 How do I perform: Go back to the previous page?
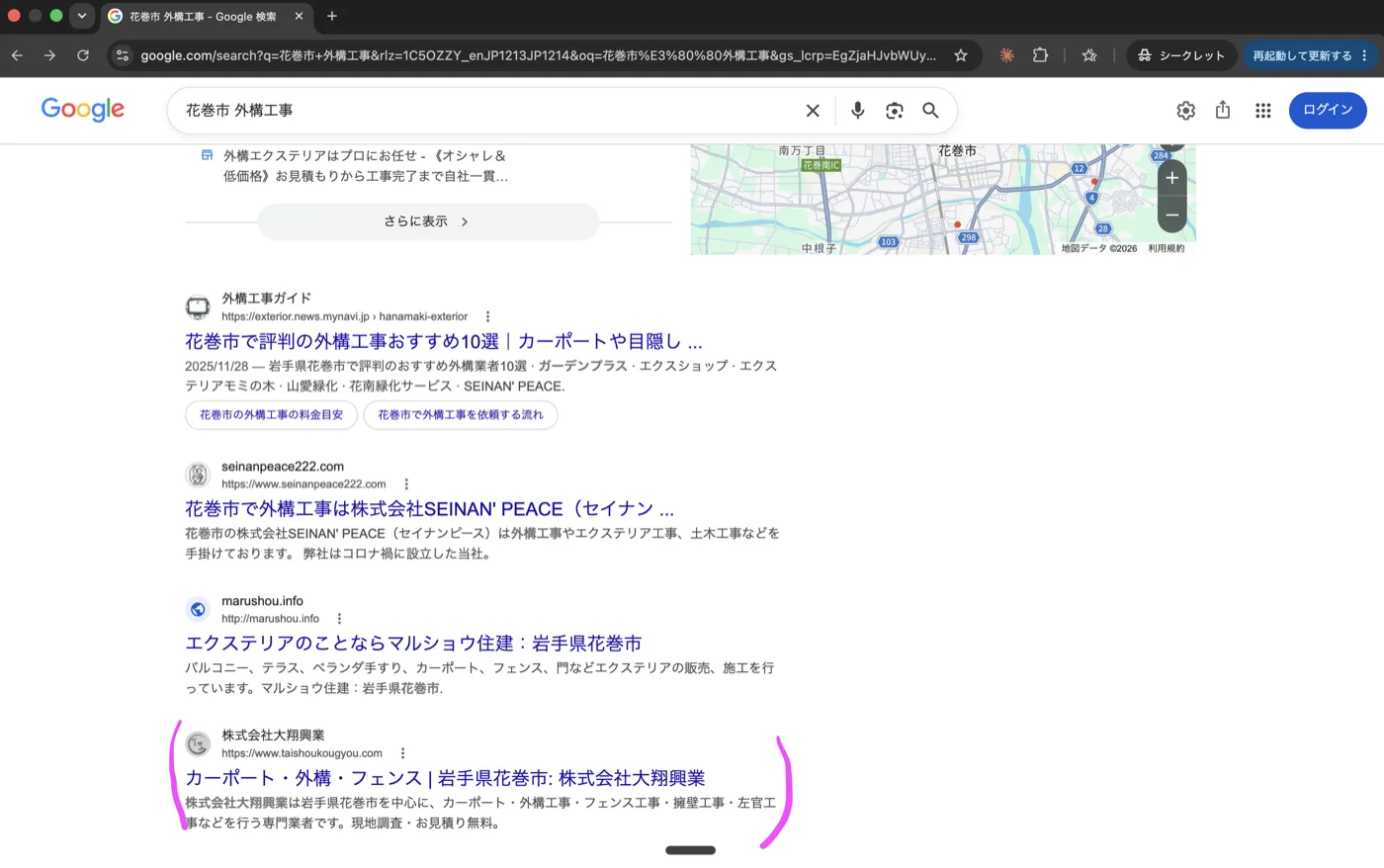point(18,55)
